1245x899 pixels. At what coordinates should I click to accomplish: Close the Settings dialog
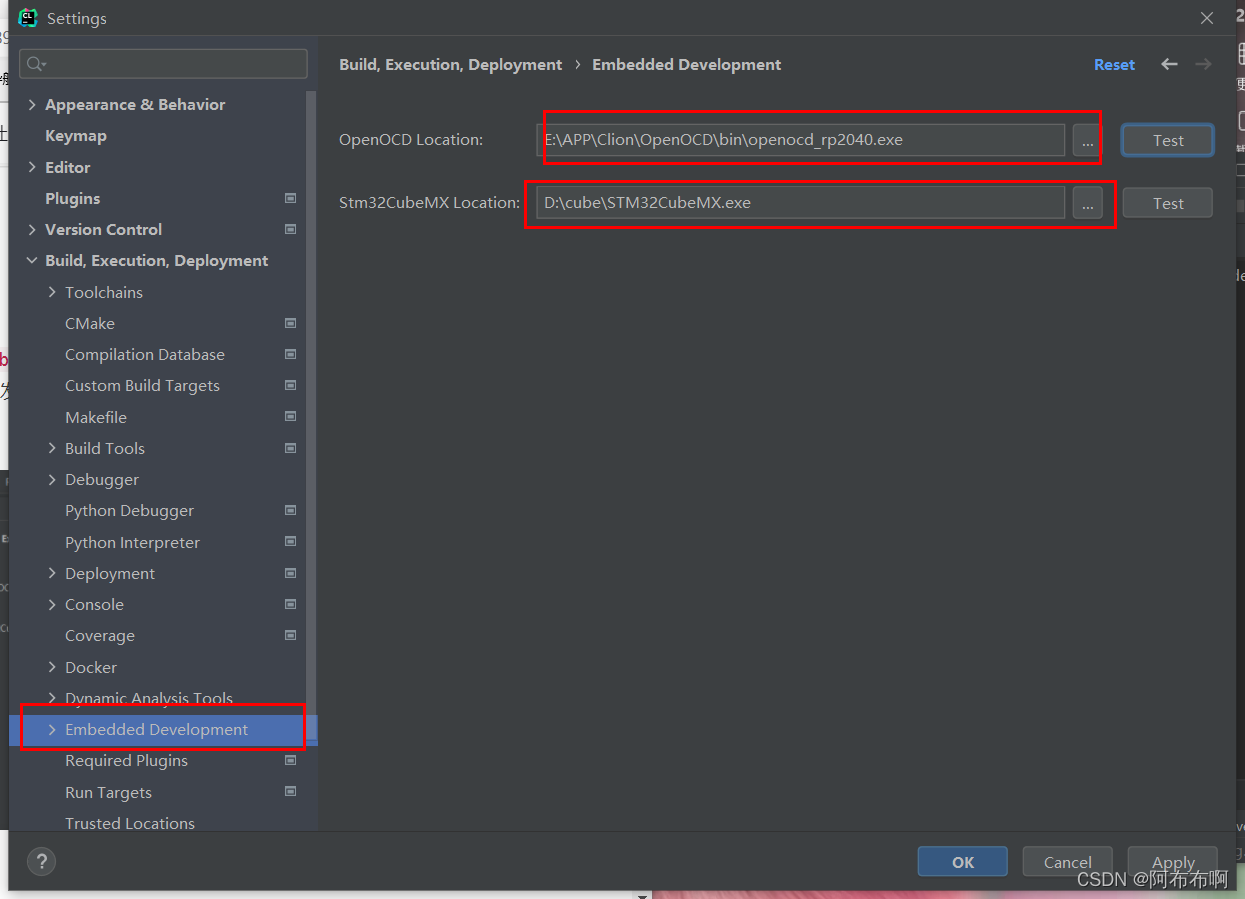click(x=1207, y=18)
